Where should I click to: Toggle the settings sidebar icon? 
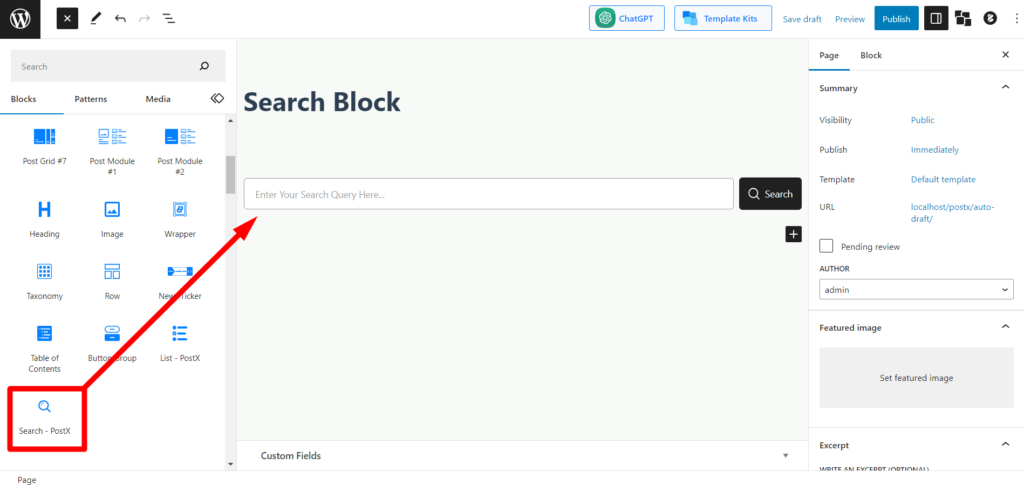click(936, 19)
